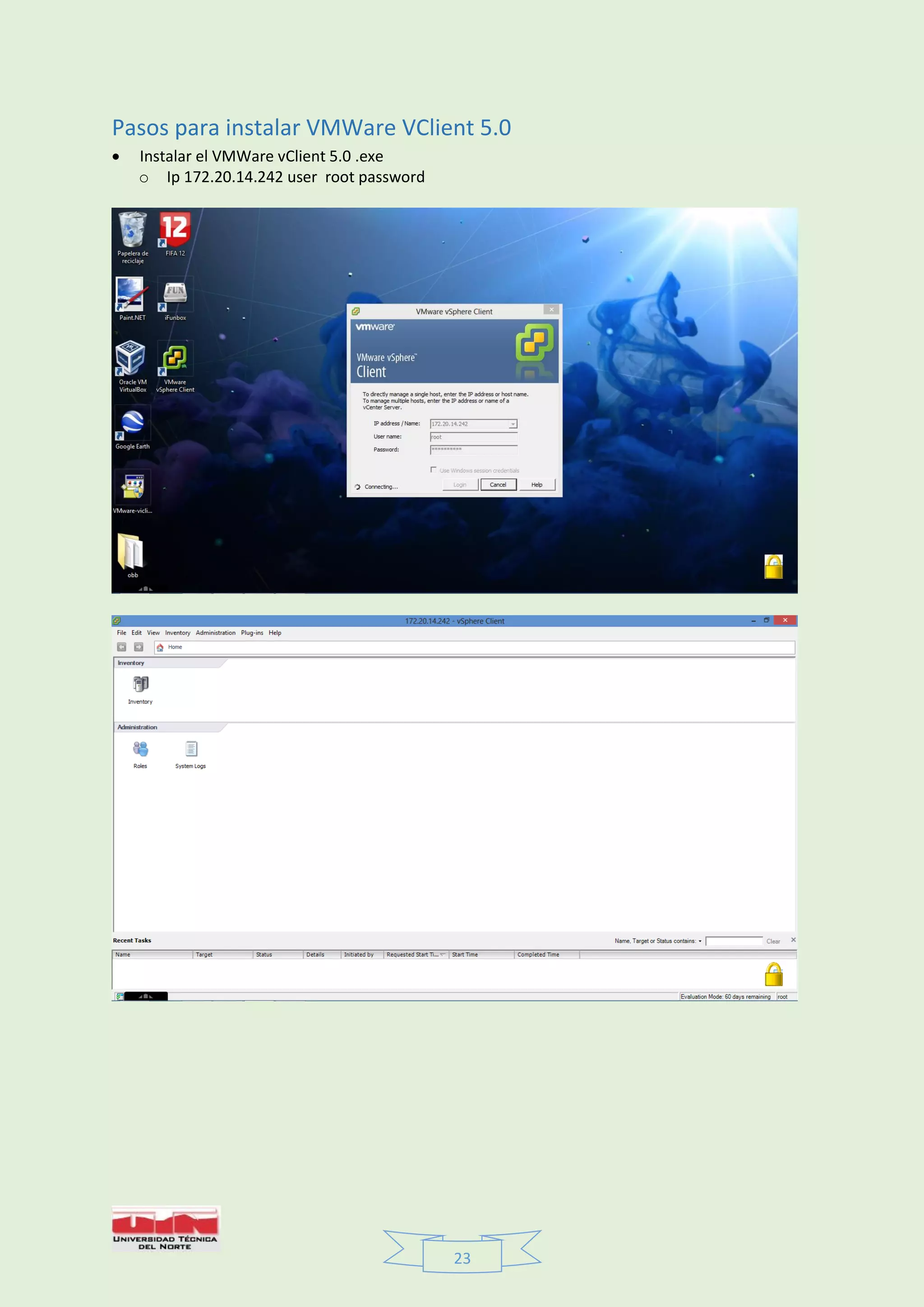Click the Password field in the login dialog
Viewport: 924px width, 1307px height.
(473, 450)
